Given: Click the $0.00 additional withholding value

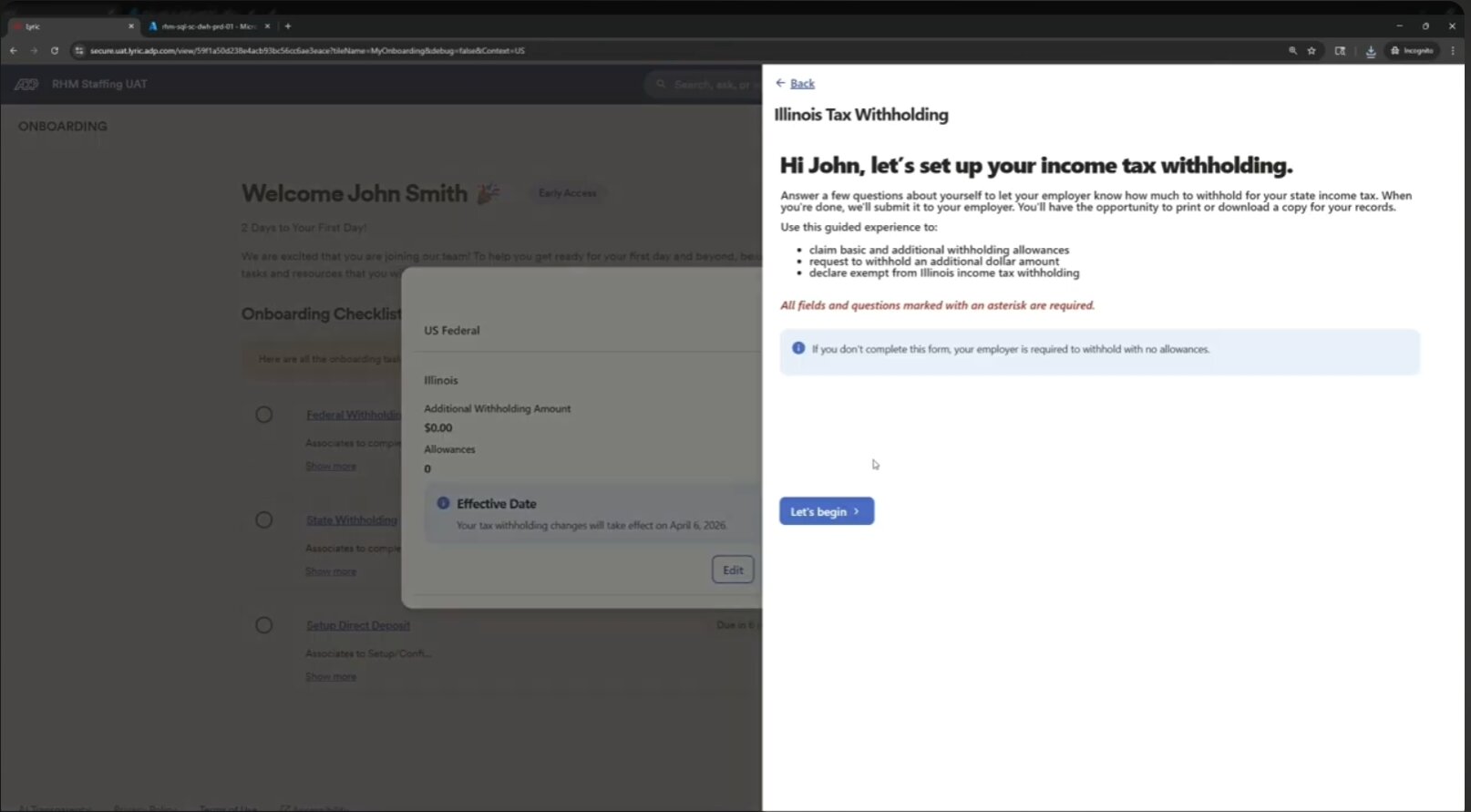Looking at the screenshot, I should pos(438,427).
